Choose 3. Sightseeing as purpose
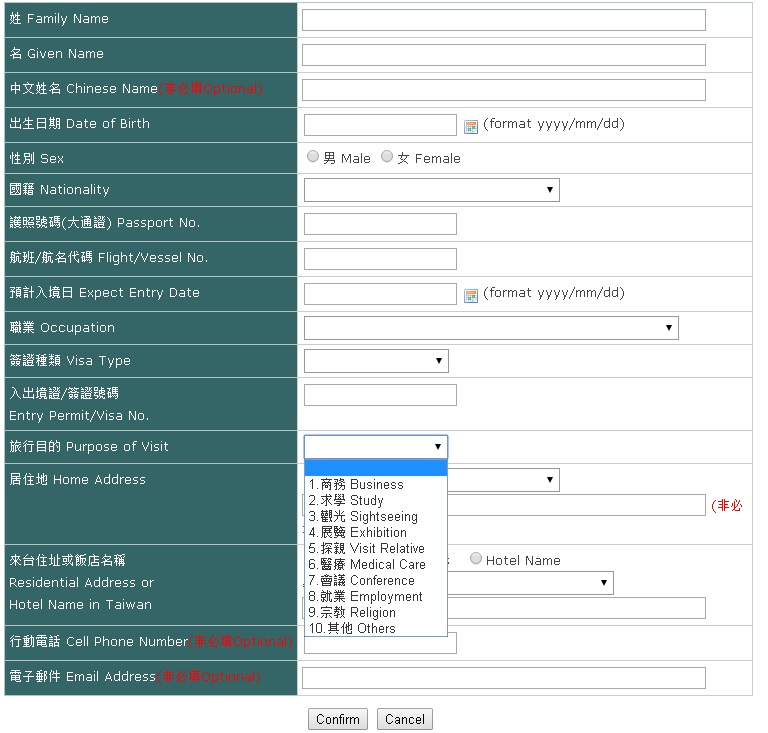This screenshot has height=733, width=768. 376,517
